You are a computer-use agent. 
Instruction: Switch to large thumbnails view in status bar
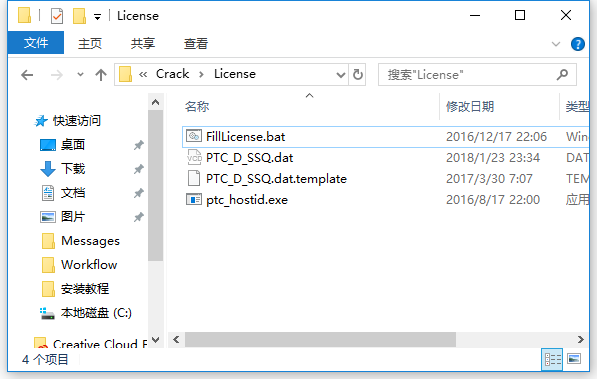pyautogui.click(x=573, y=359)
